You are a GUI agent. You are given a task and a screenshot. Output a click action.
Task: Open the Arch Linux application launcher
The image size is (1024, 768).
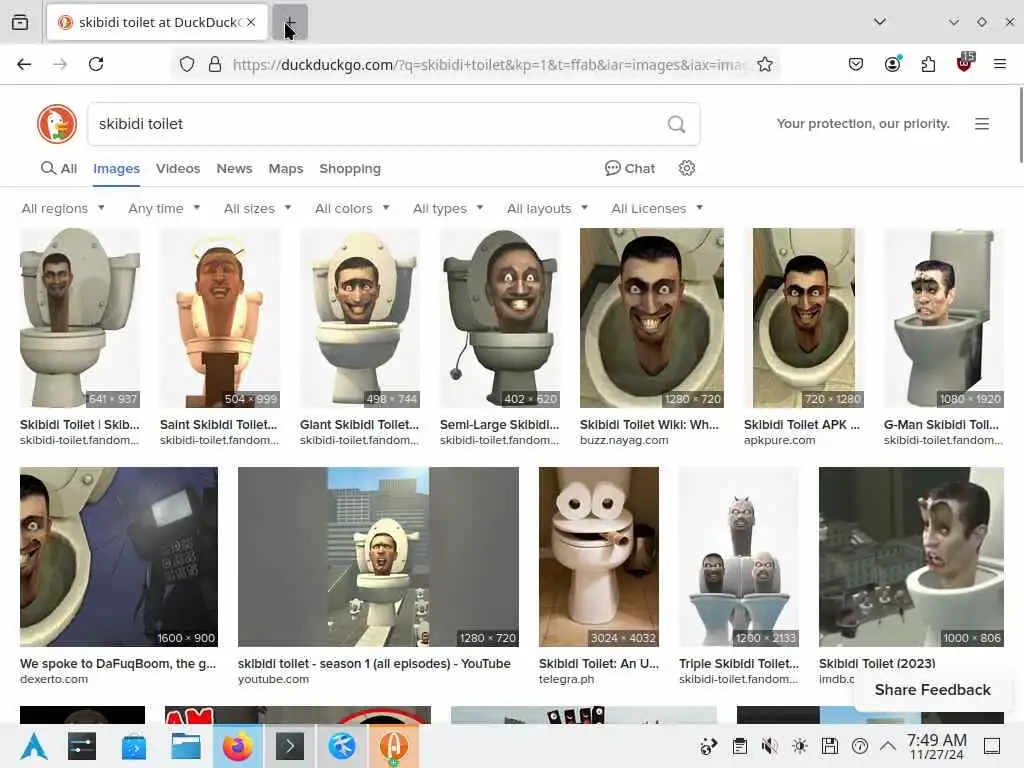coord(33,746)
